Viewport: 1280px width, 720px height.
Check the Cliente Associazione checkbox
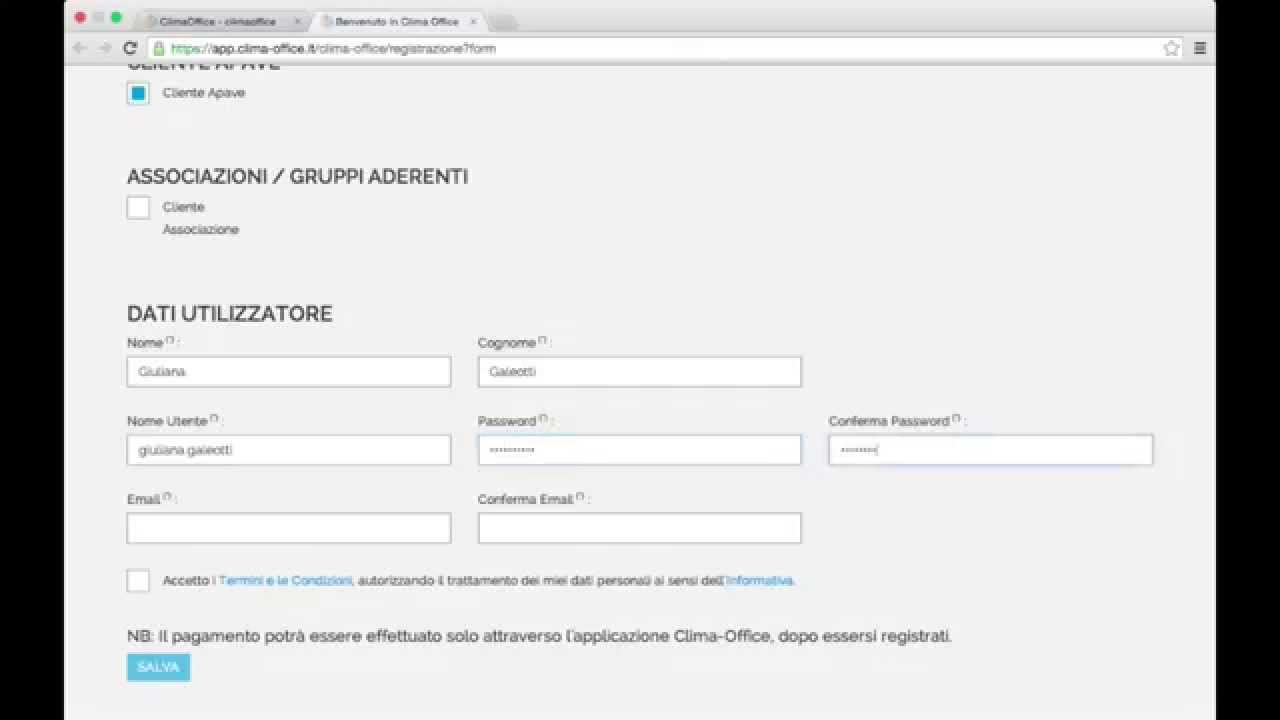tap(138, 208)
